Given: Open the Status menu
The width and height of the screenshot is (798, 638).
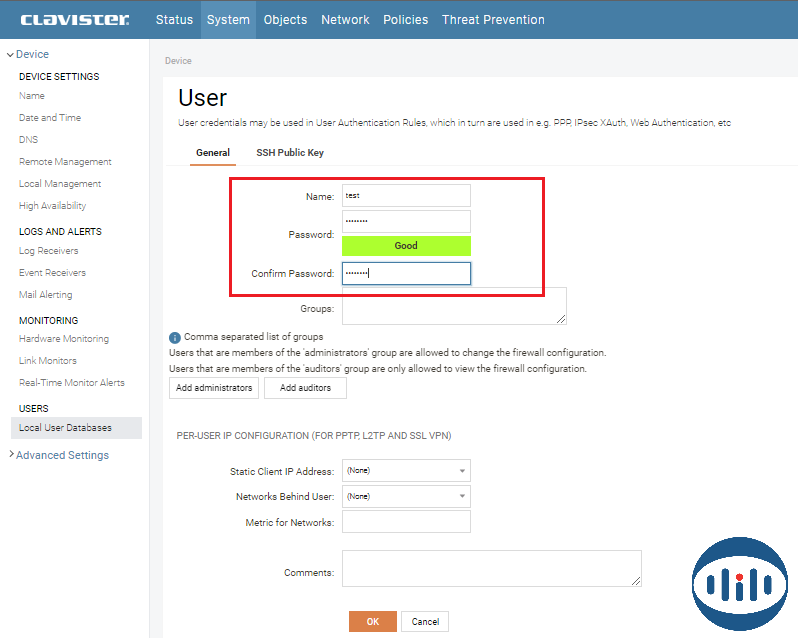Looking at the screenshot, I should point(174,19).
